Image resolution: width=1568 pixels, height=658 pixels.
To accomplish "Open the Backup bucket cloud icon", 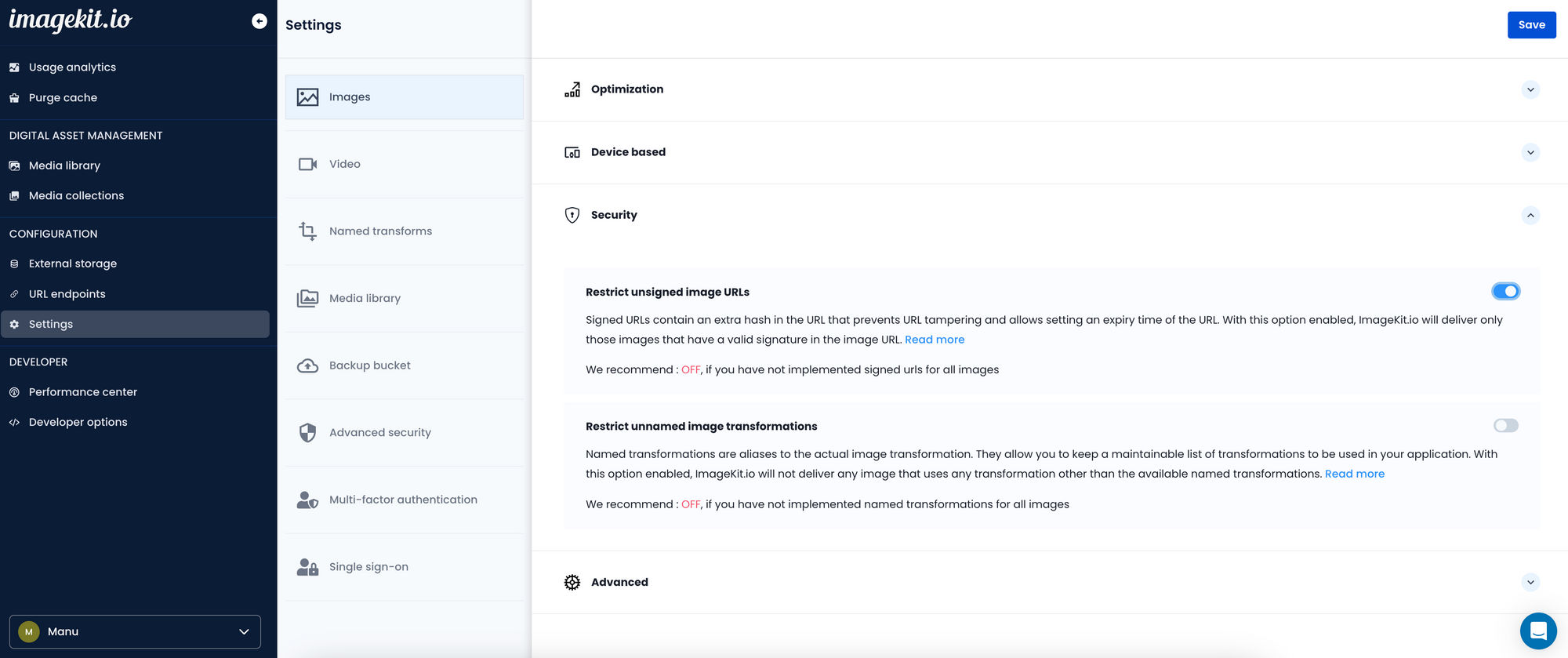I will (x=307, y=365).
